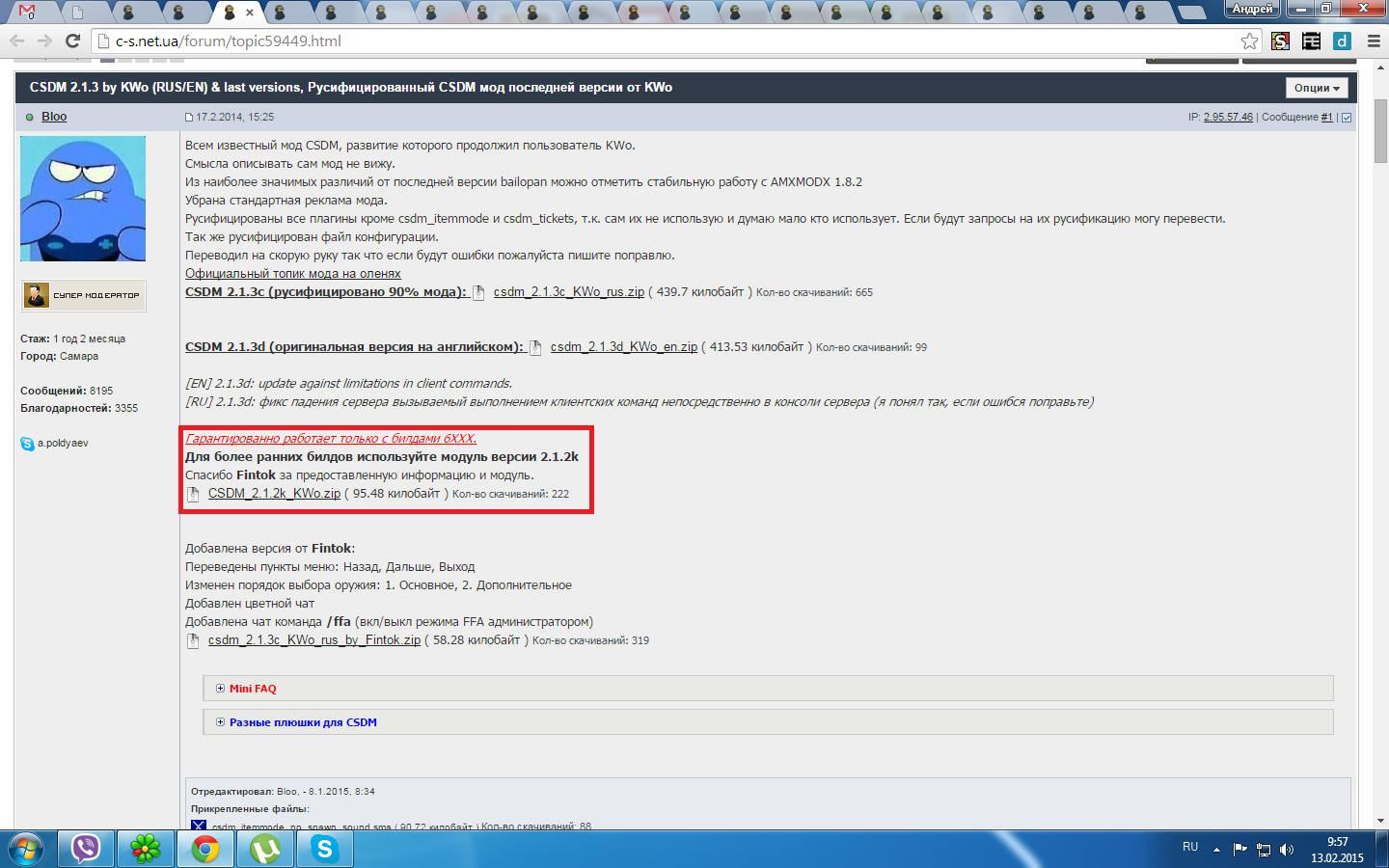The height and width of the screenshot is (868, 1389).
Task: Click the Action Center flag icon
Action: (1240, 850)
